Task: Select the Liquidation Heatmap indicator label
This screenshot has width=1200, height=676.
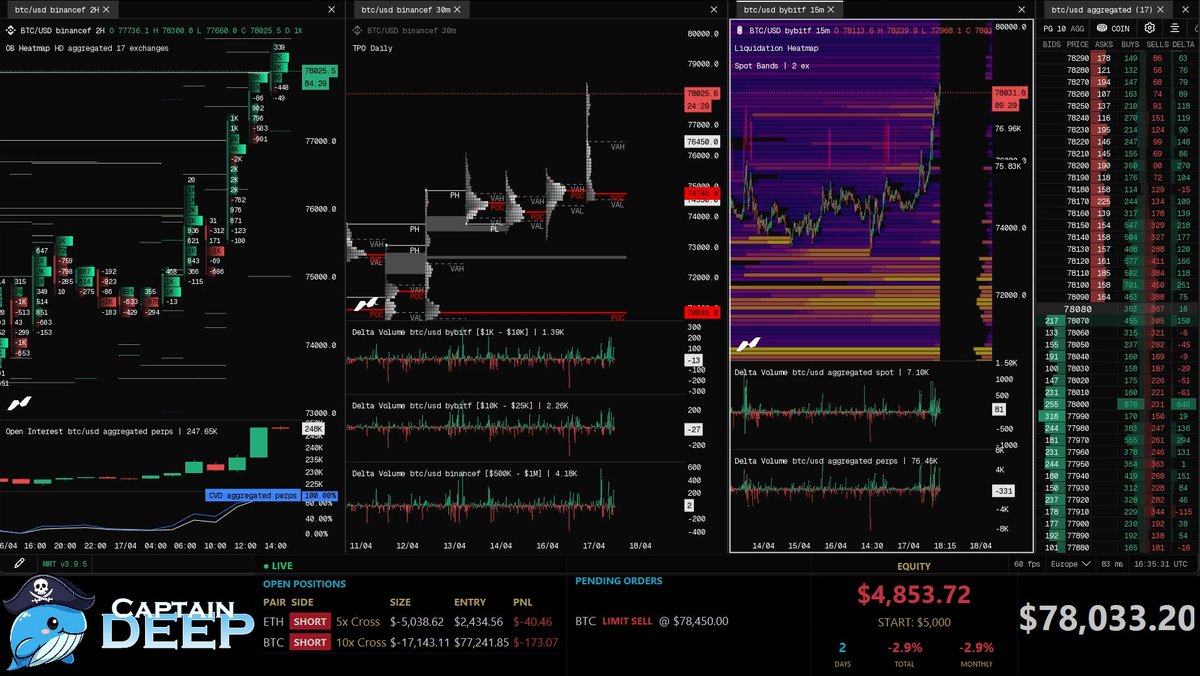Action: [777, 48]
